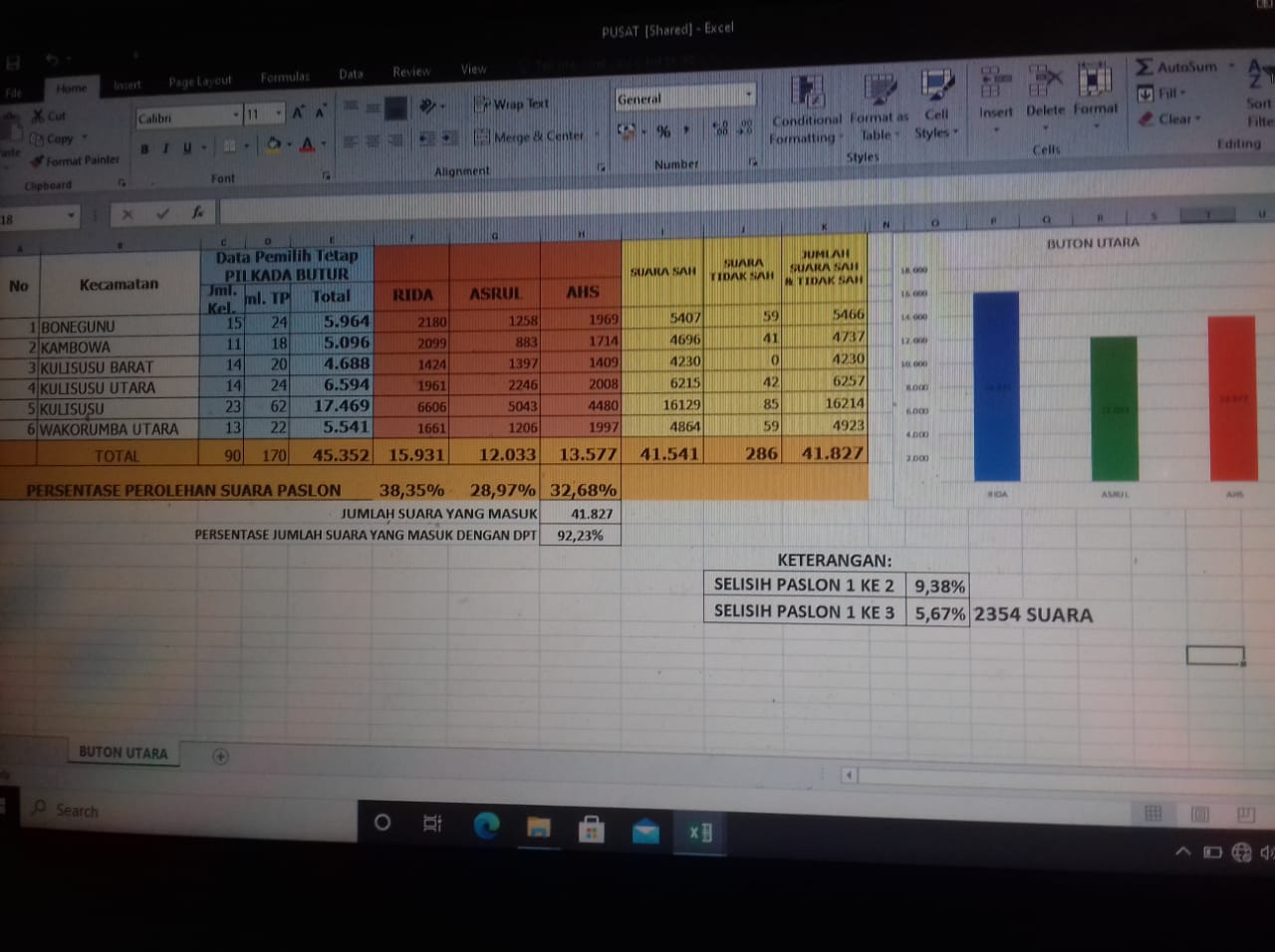Open the font size dropdown
Image resolution: width=1275 pixels, height=952 pixels.
pyautogui.click(x=279, y=114)
